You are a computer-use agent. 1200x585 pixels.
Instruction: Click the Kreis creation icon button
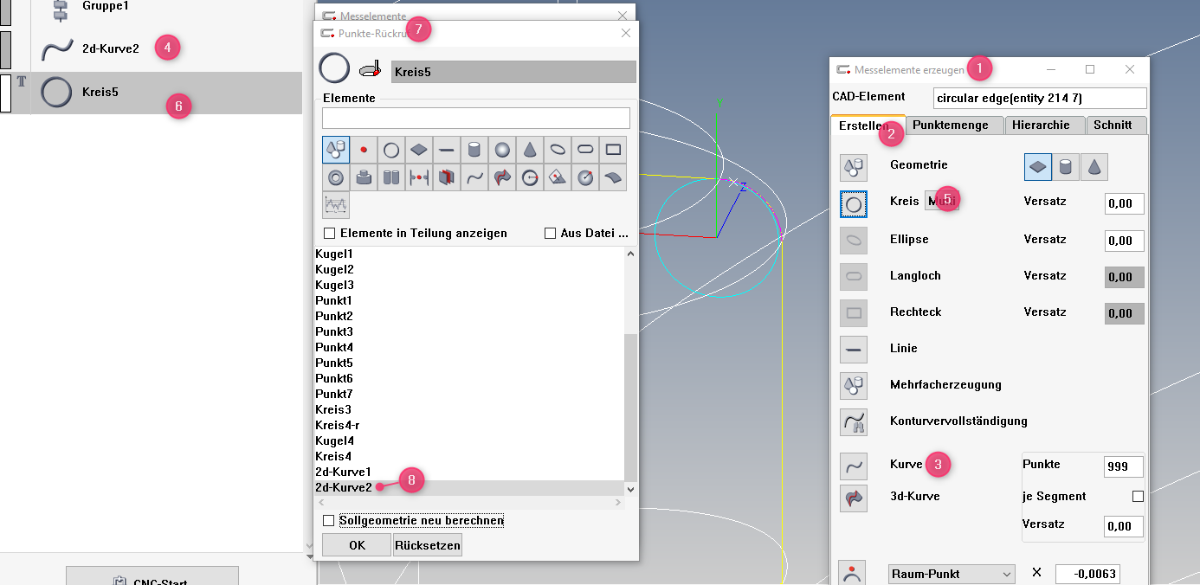[x=854, y=203]
